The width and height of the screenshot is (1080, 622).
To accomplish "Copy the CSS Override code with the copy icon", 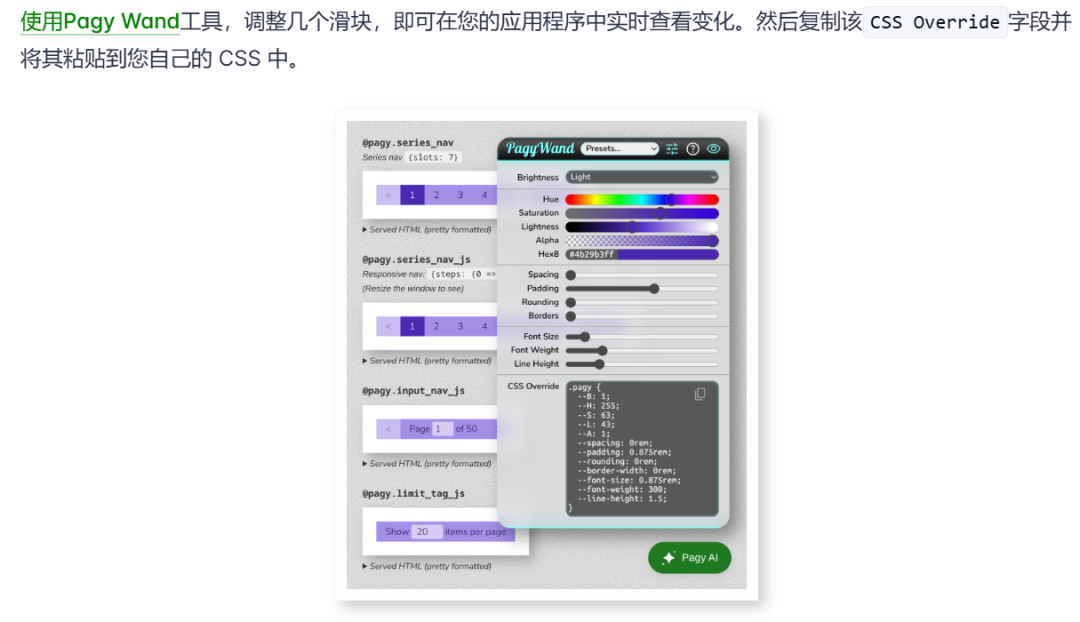I will click(x=700, y=394).
